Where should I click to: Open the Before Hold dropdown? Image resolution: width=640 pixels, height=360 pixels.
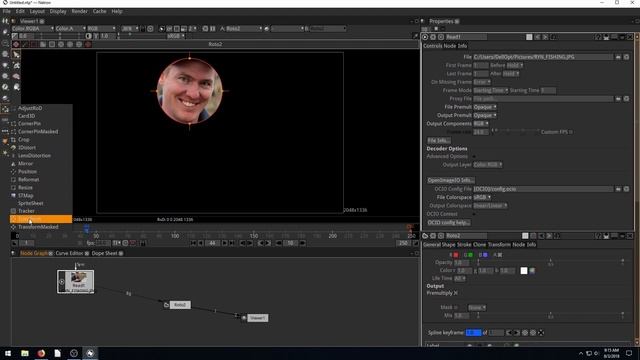[515, 65]
